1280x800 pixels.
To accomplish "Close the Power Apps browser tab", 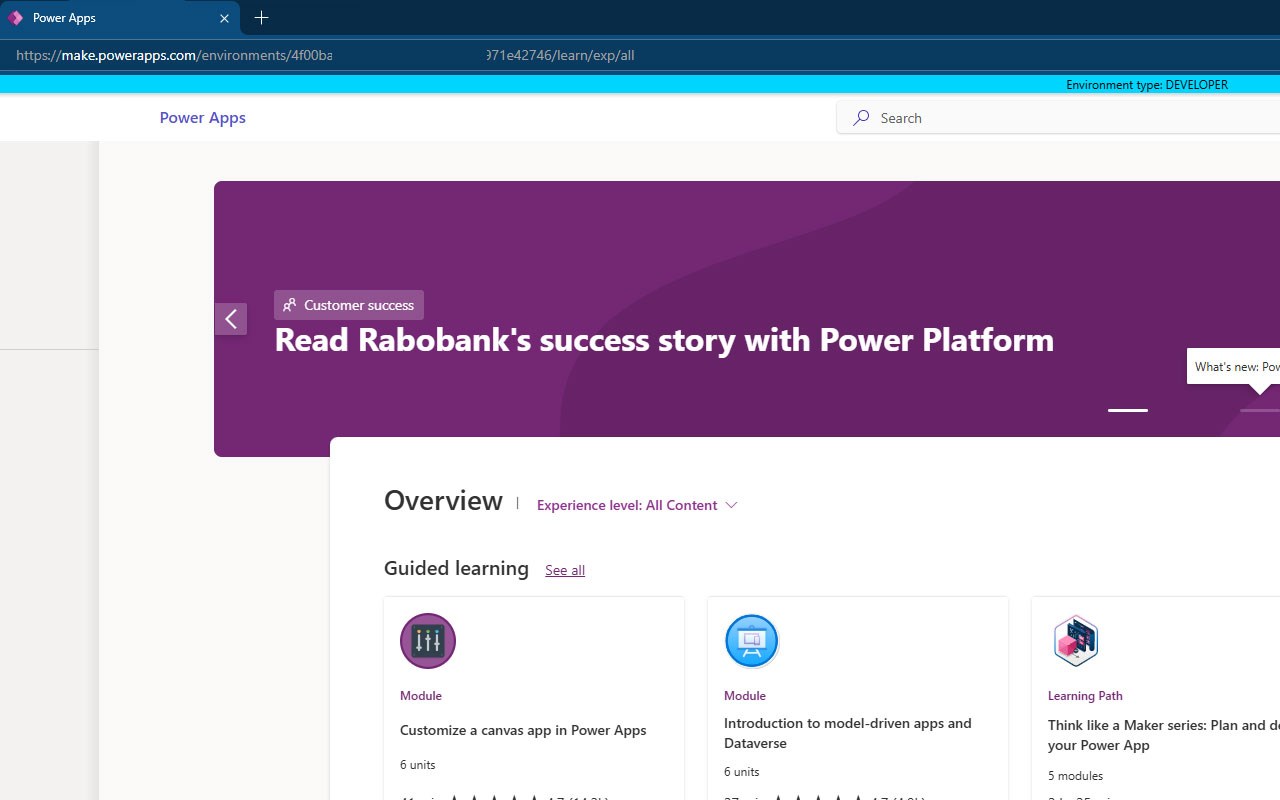I will pyautogui.click(x=224, y=18).
